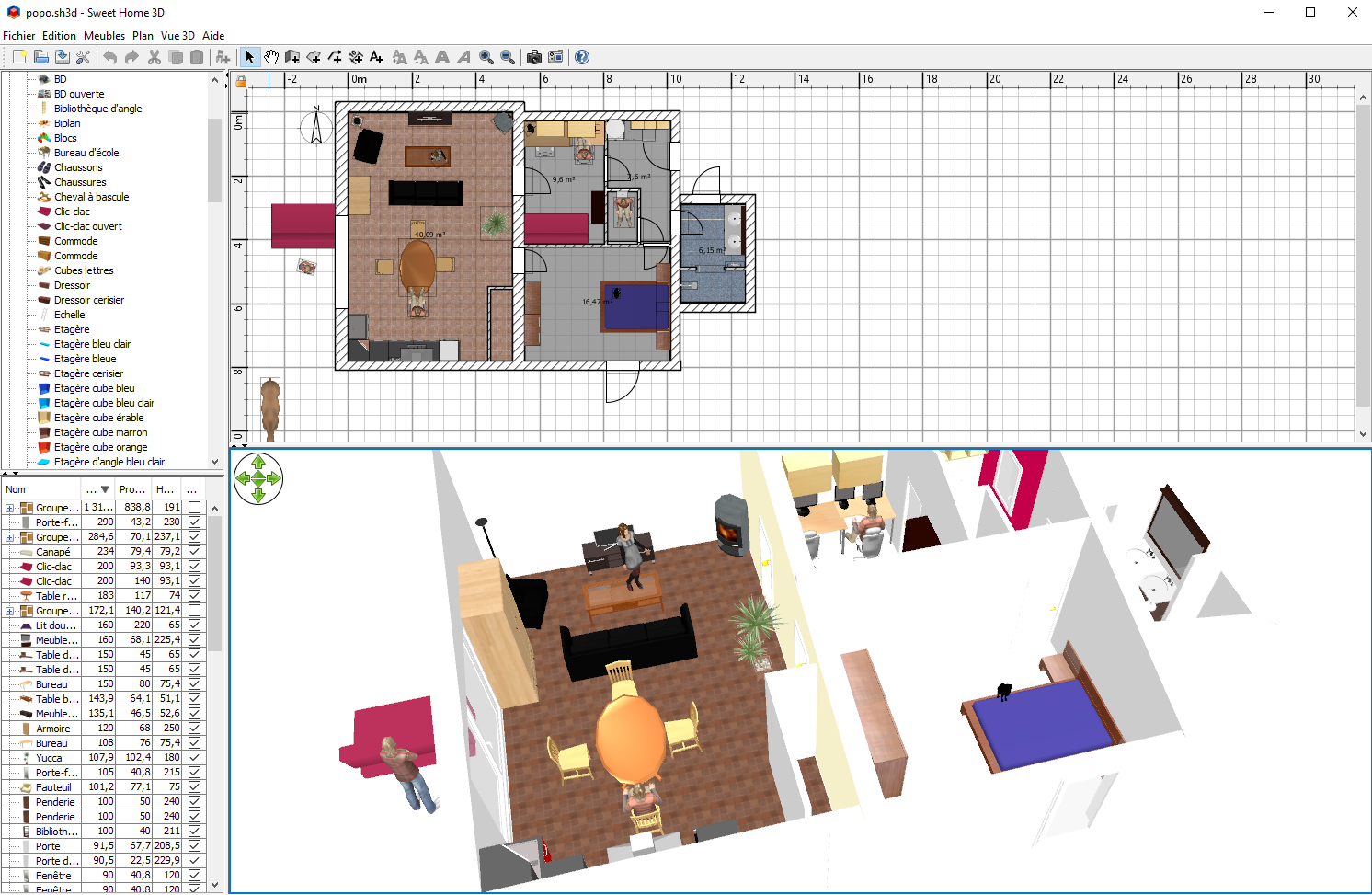Viewport: 1372px width, 895px height.
Task: Activate the Pan hand tool
Action: point(271,57)
